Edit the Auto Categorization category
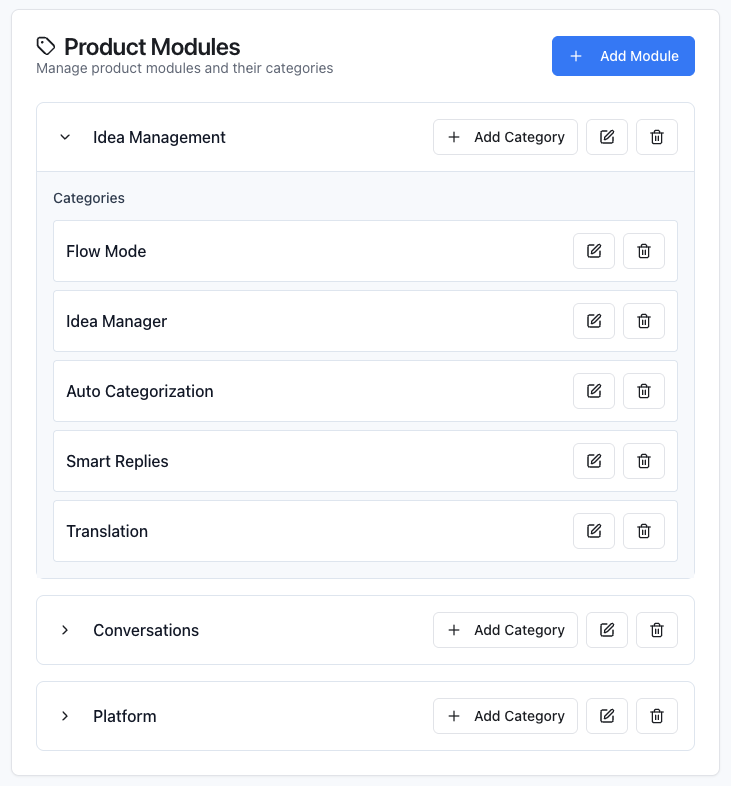Screen dimensions: 731x786 [594, 391]
